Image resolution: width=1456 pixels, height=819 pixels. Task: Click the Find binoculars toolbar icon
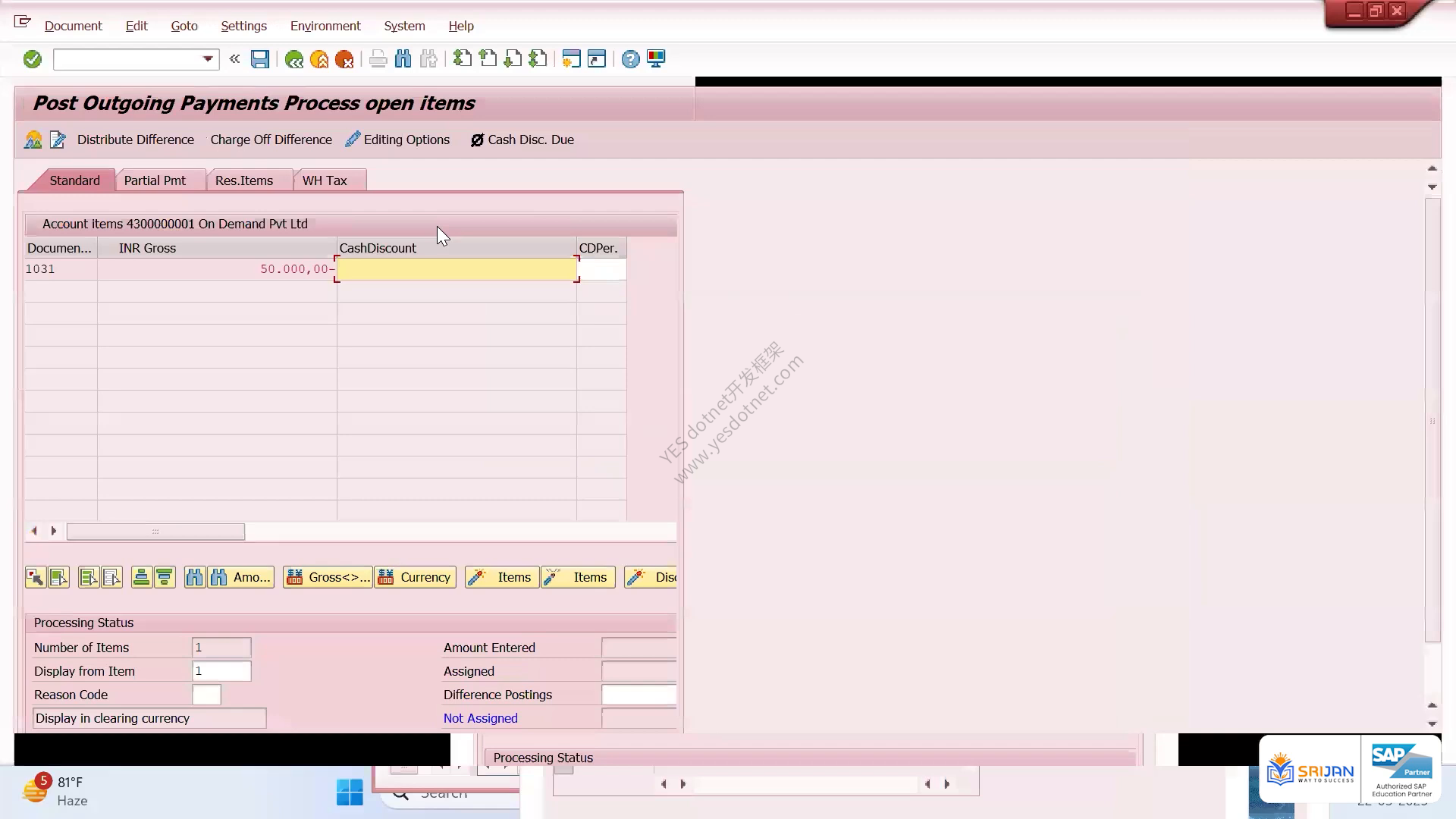403,59
